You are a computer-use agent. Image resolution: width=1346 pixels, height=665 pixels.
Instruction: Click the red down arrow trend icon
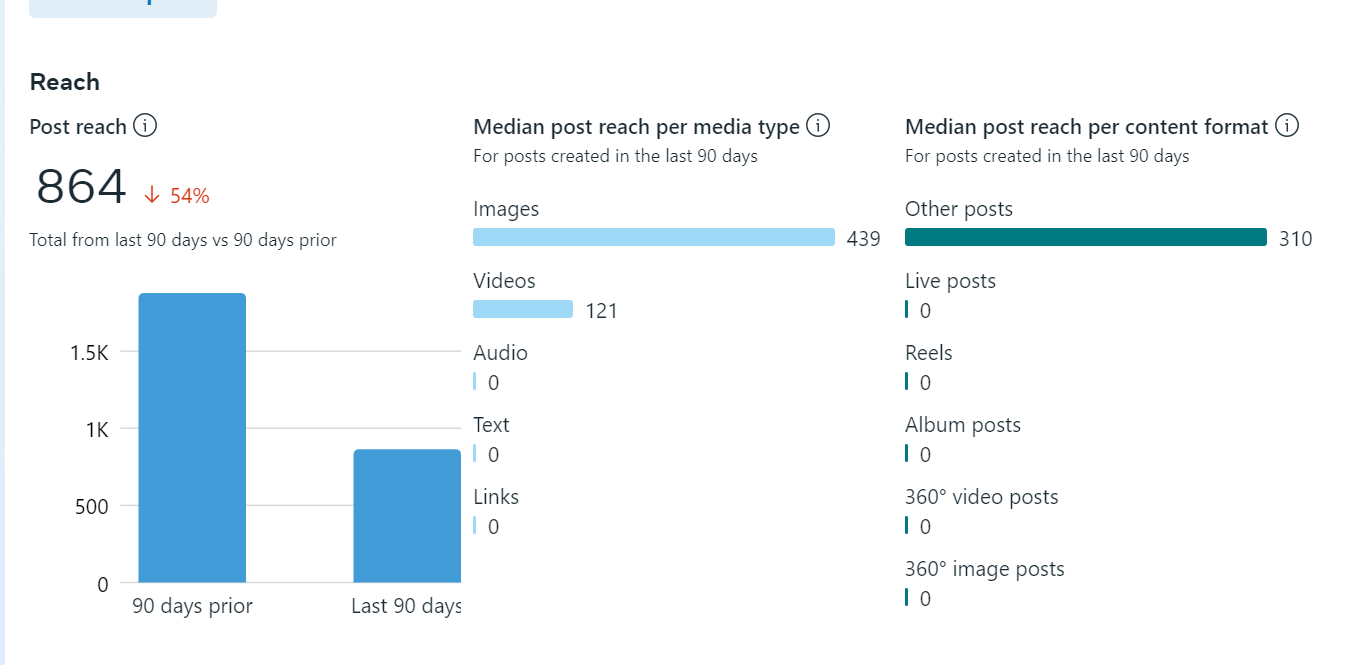point(152,195)
